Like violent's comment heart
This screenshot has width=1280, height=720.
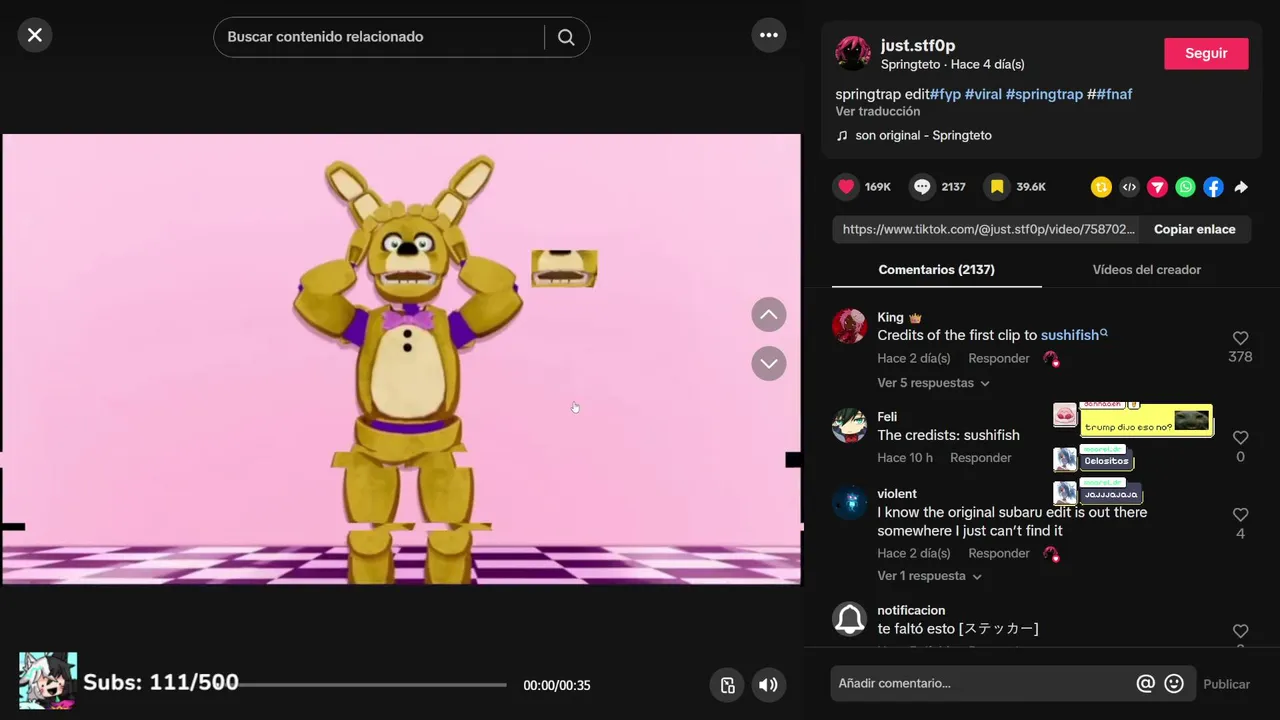pos(1240,515)
